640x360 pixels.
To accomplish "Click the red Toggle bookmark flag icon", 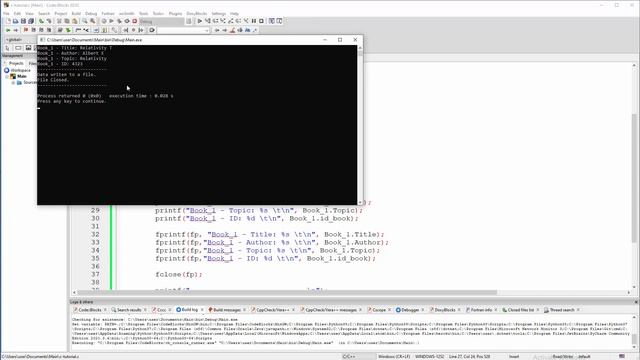I will tap(26, 30).
